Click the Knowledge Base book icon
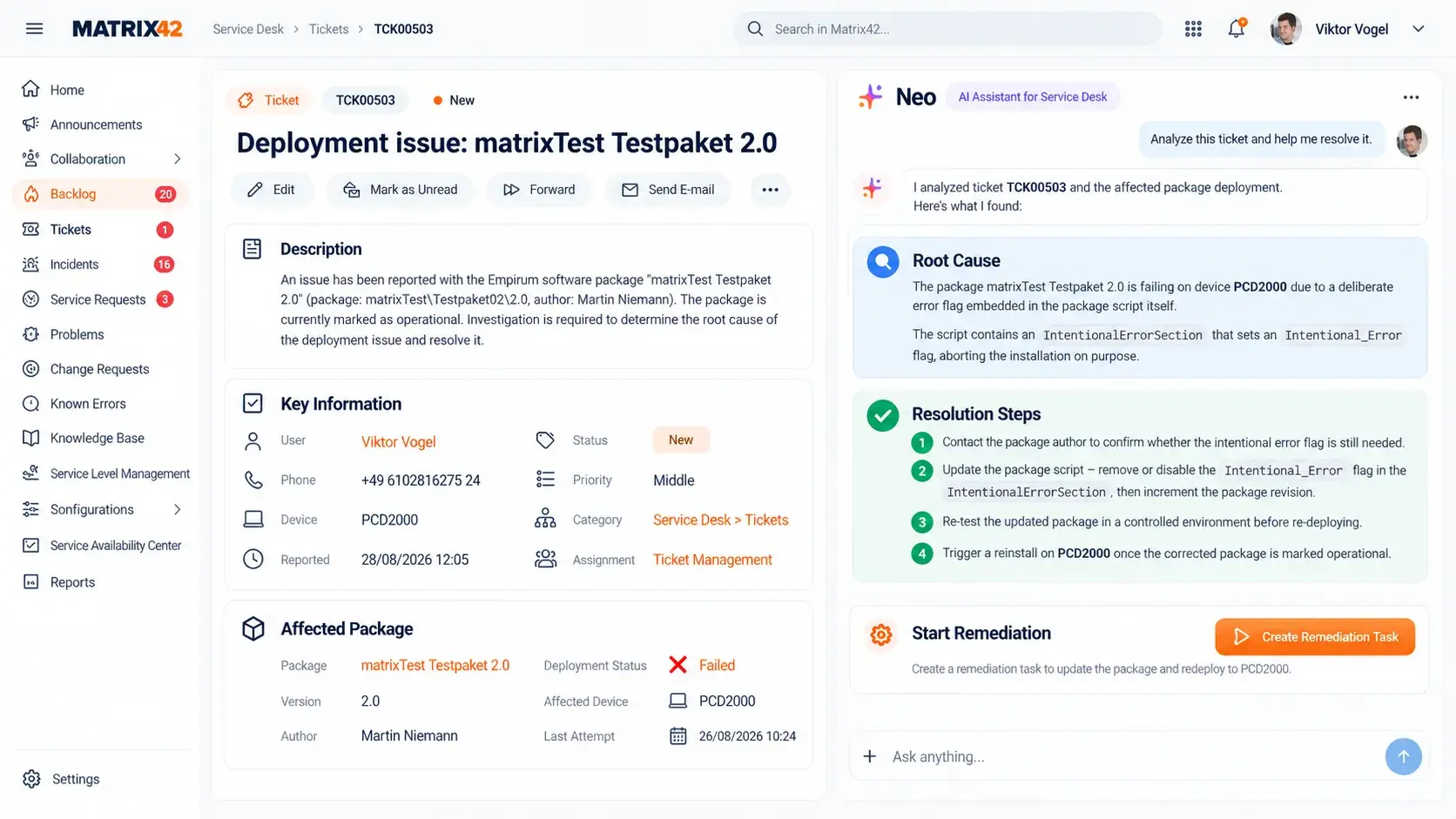 pos(31,438)
